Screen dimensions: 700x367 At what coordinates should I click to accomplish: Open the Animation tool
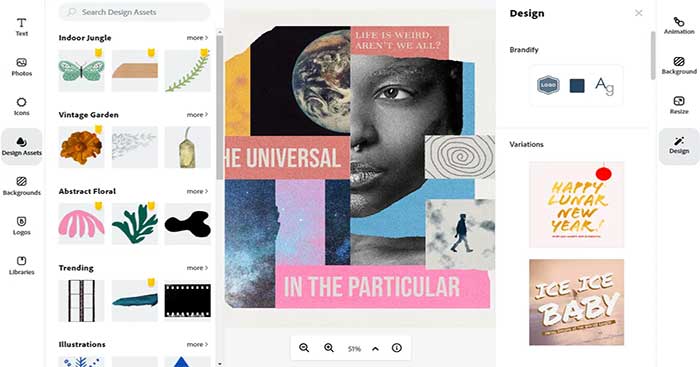point(679,25)
